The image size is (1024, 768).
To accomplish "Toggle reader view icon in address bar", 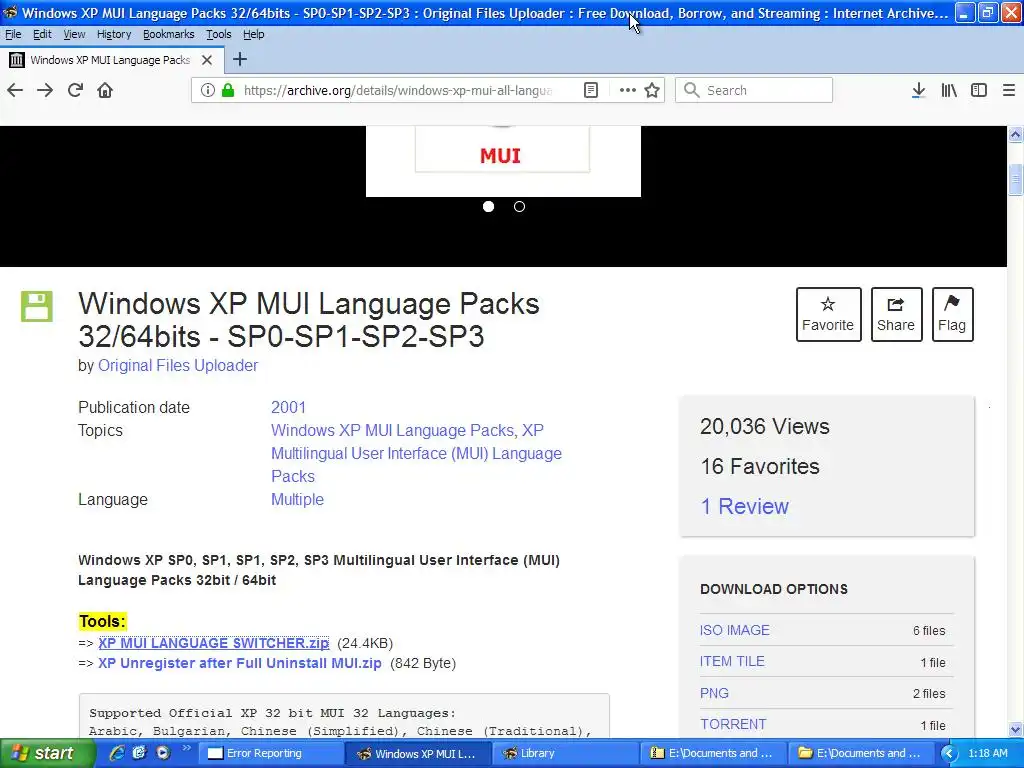I will pos(590,90).
